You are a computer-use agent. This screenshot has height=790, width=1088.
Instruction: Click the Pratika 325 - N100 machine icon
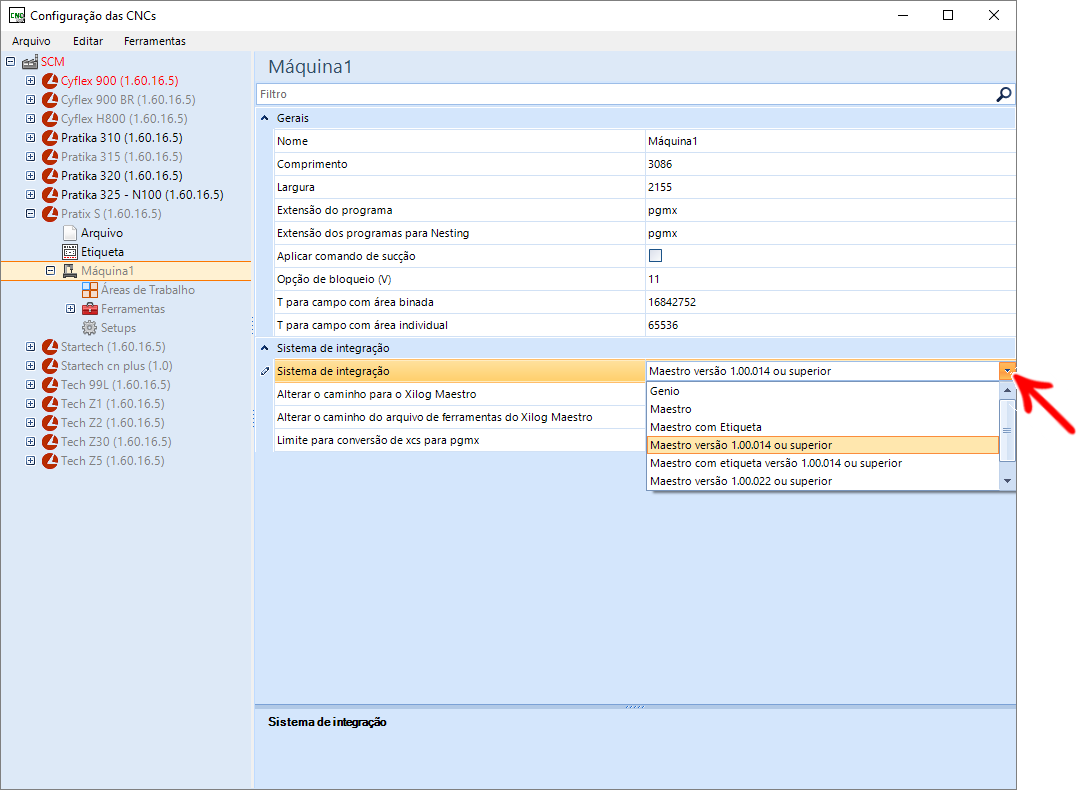(x=50, y=195)
